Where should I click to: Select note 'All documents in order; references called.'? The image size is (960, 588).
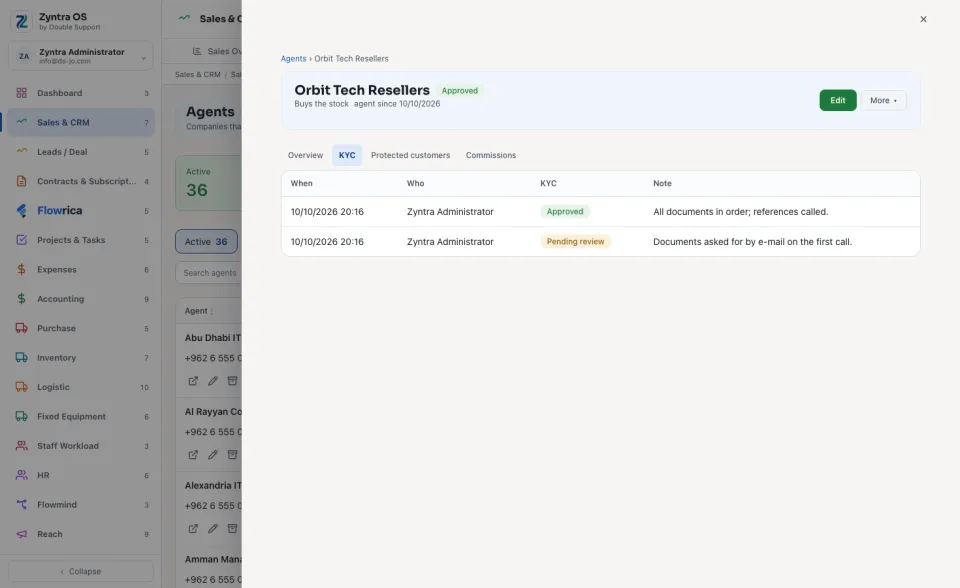[740, 212]
